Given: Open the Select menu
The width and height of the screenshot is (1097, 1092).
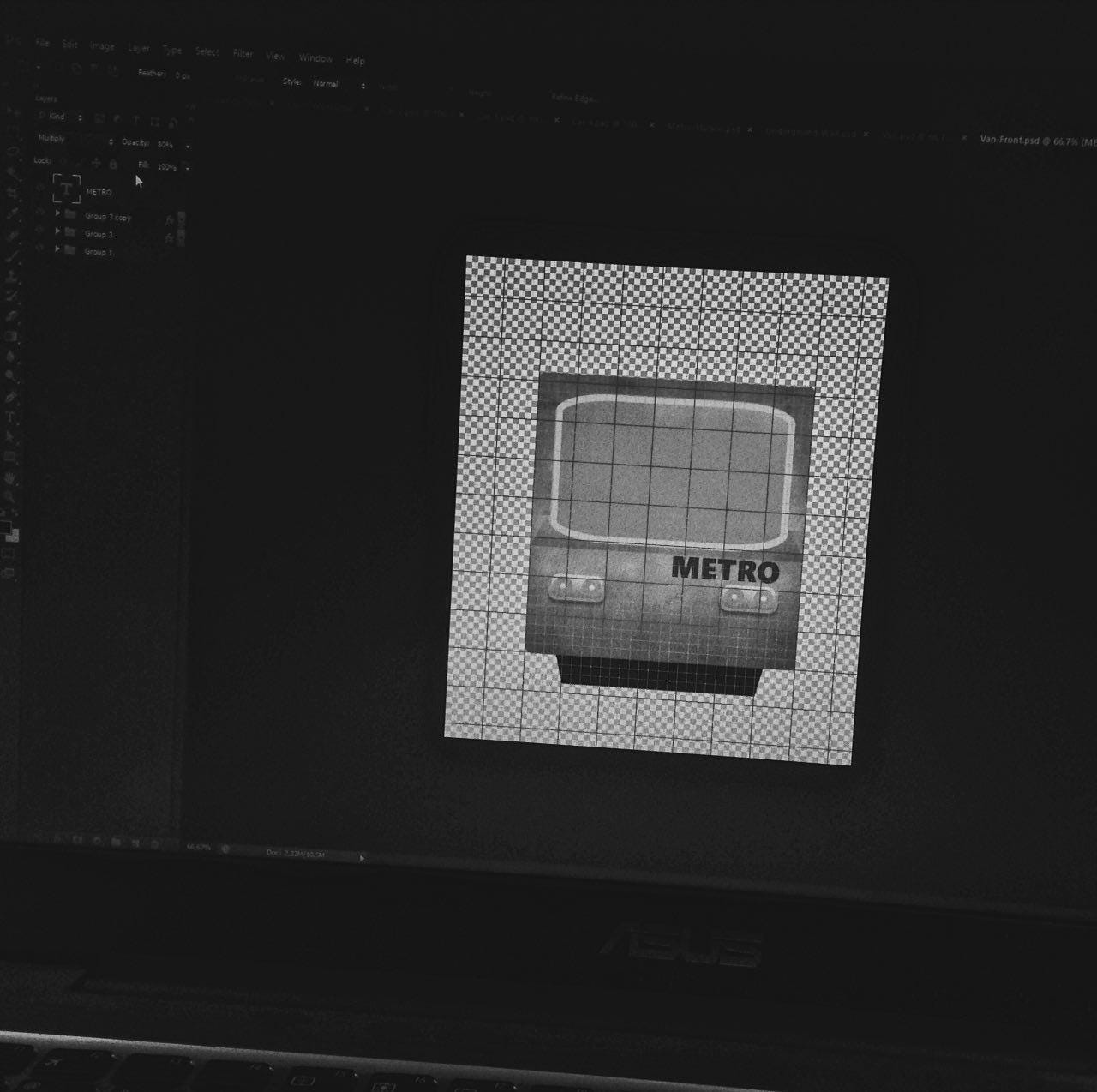Looking at the screenshot, I should (207, 51).
